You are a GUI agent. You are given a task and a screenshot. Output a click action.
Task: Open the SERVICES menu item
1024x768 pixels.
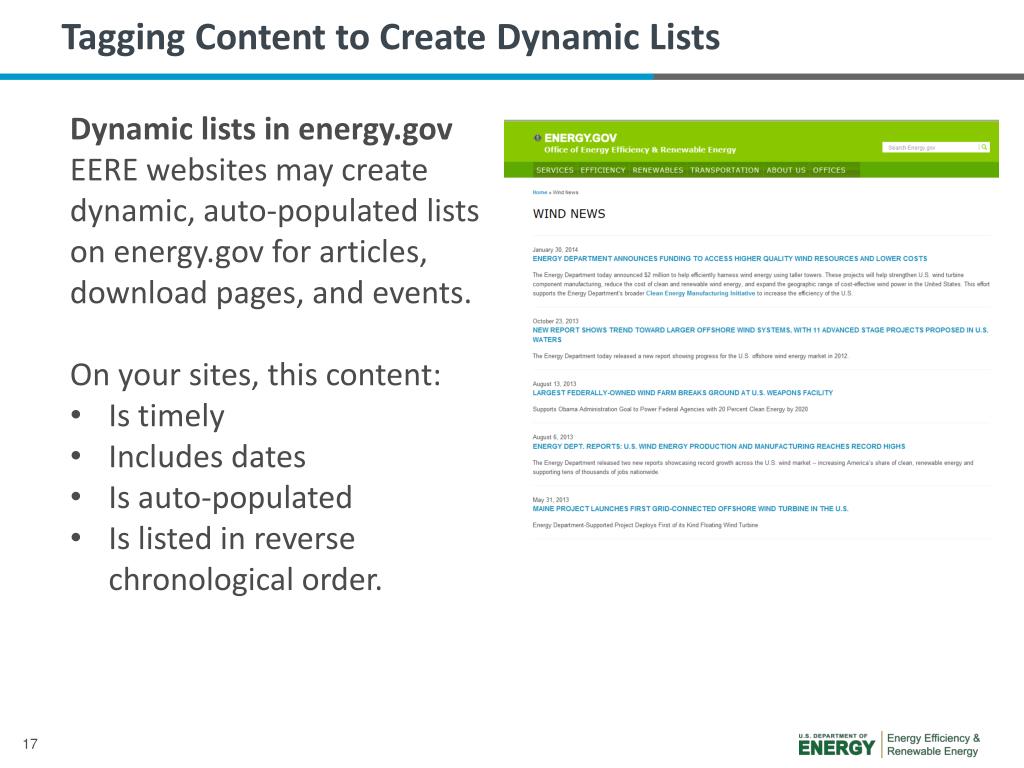(x=554, y=170)
